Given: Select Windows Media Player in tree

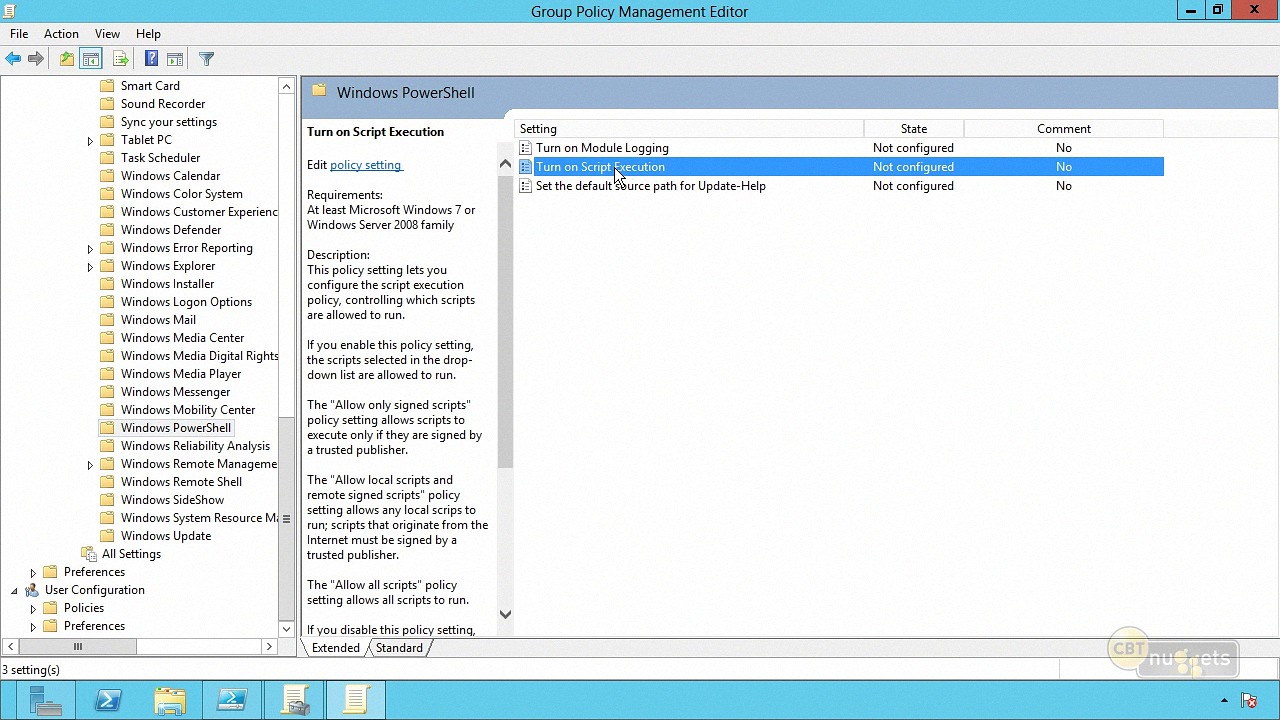Looking at the screenshot, I should click(181, 374).
